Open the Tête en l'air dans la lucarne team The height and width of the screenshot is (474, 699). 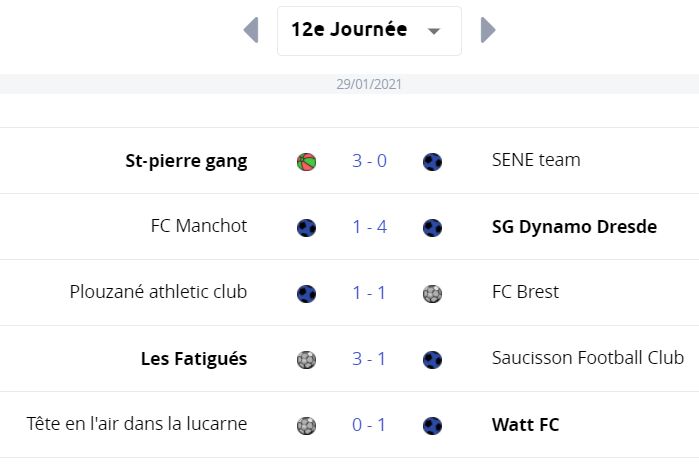137,424
